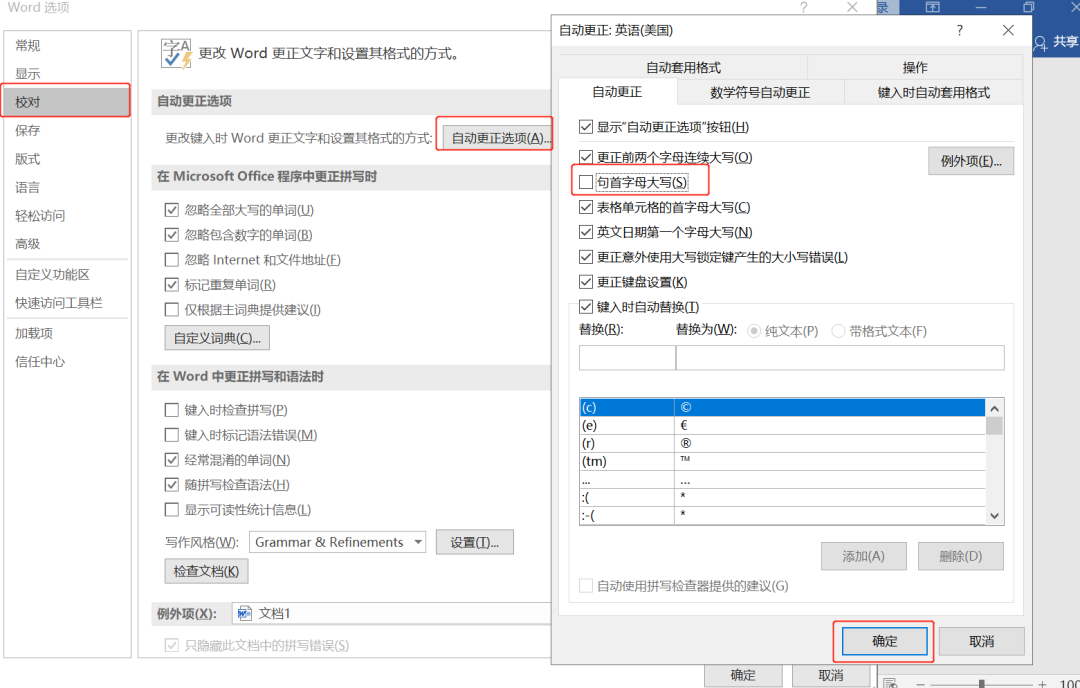Click 设置(T)... button
The image size is (1080, 688).
click(x=475, y=542)
